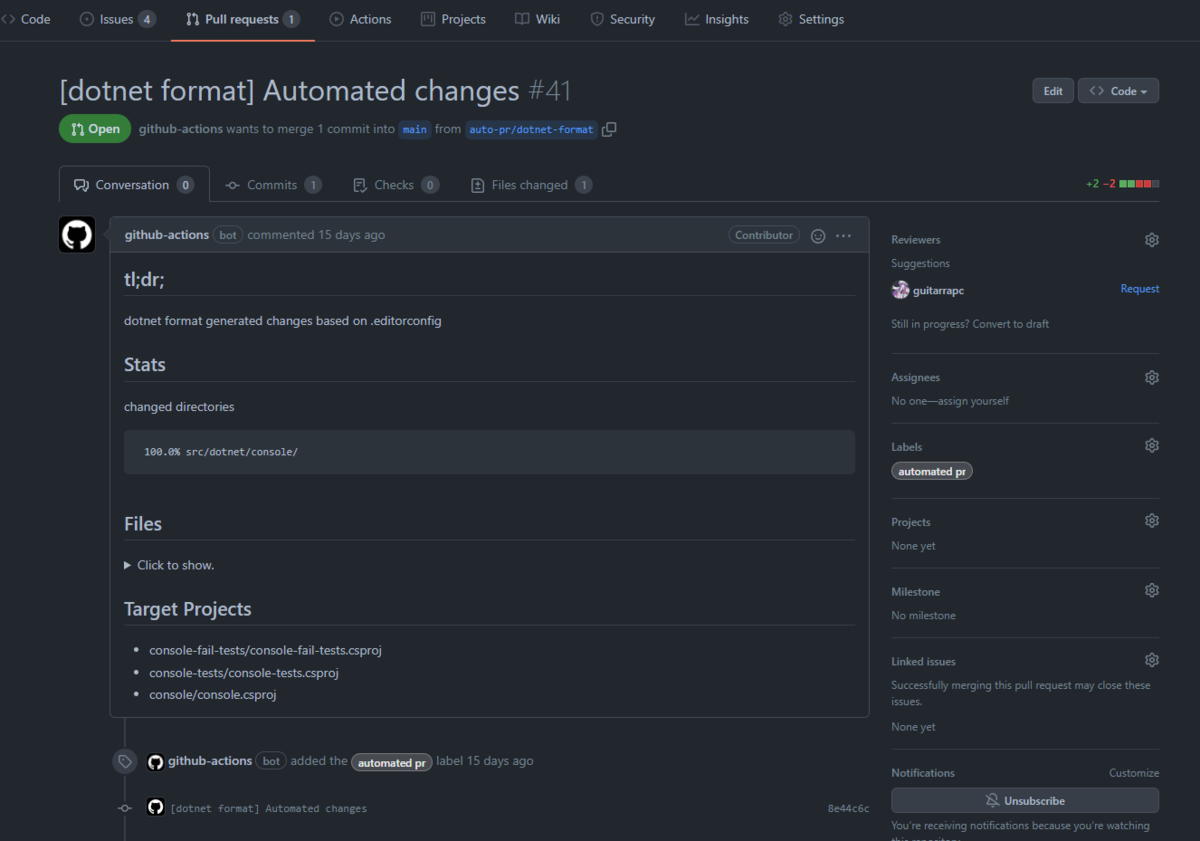Open the Actions tab
This screenshot has height=841, width=1200.
(x=360, y=19)
